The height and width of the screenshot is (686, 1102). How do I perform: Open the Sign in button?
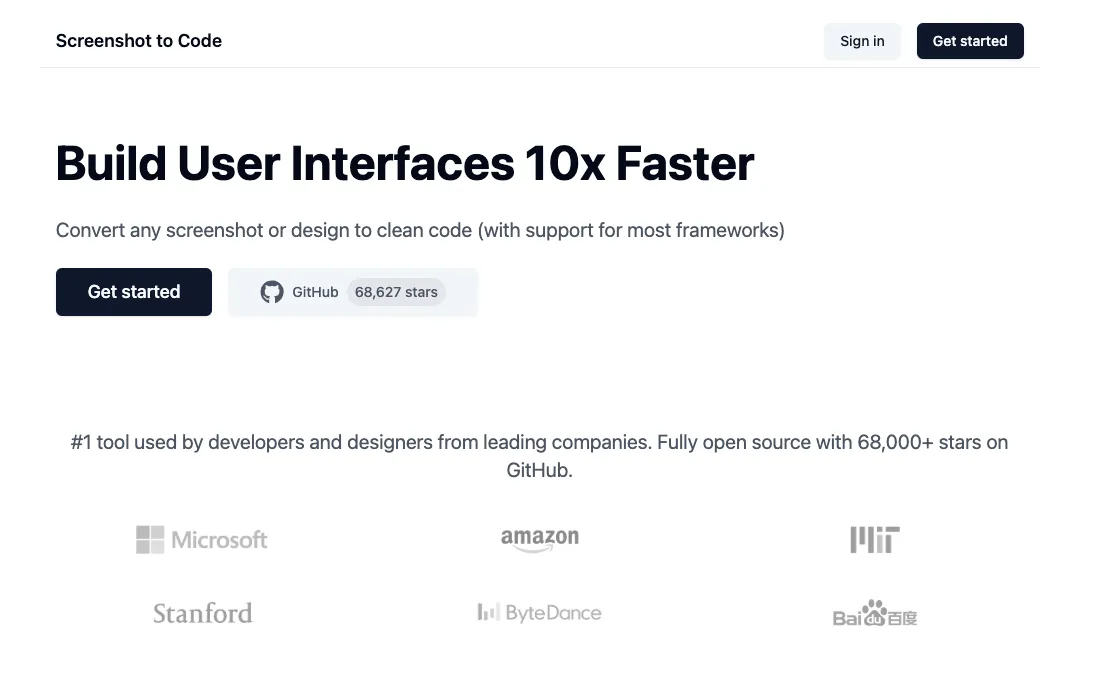click(862, 41)
